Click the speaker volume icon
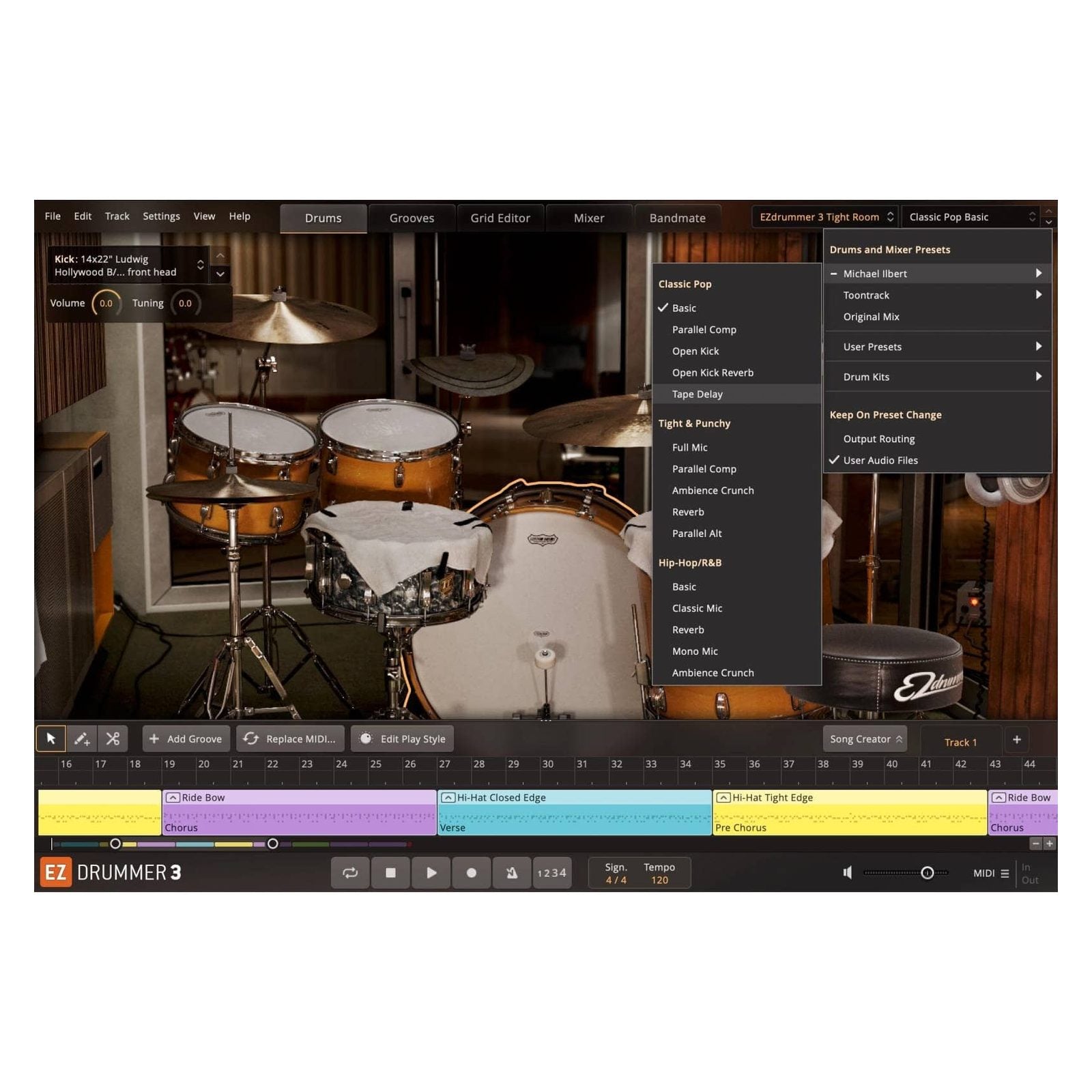This screenshot has height=1092, width=1092. coord(847,873)
